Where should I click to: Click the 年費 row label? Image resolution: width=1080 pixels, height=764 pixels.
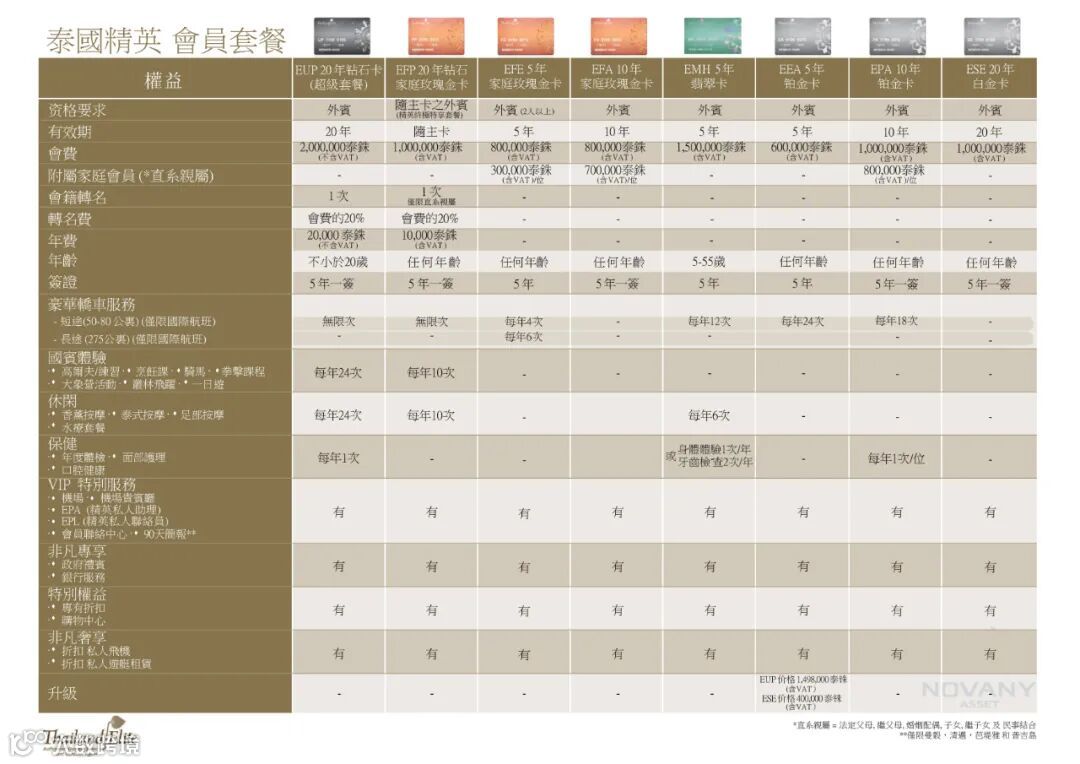pyautogui.click(x=63, y=240)
